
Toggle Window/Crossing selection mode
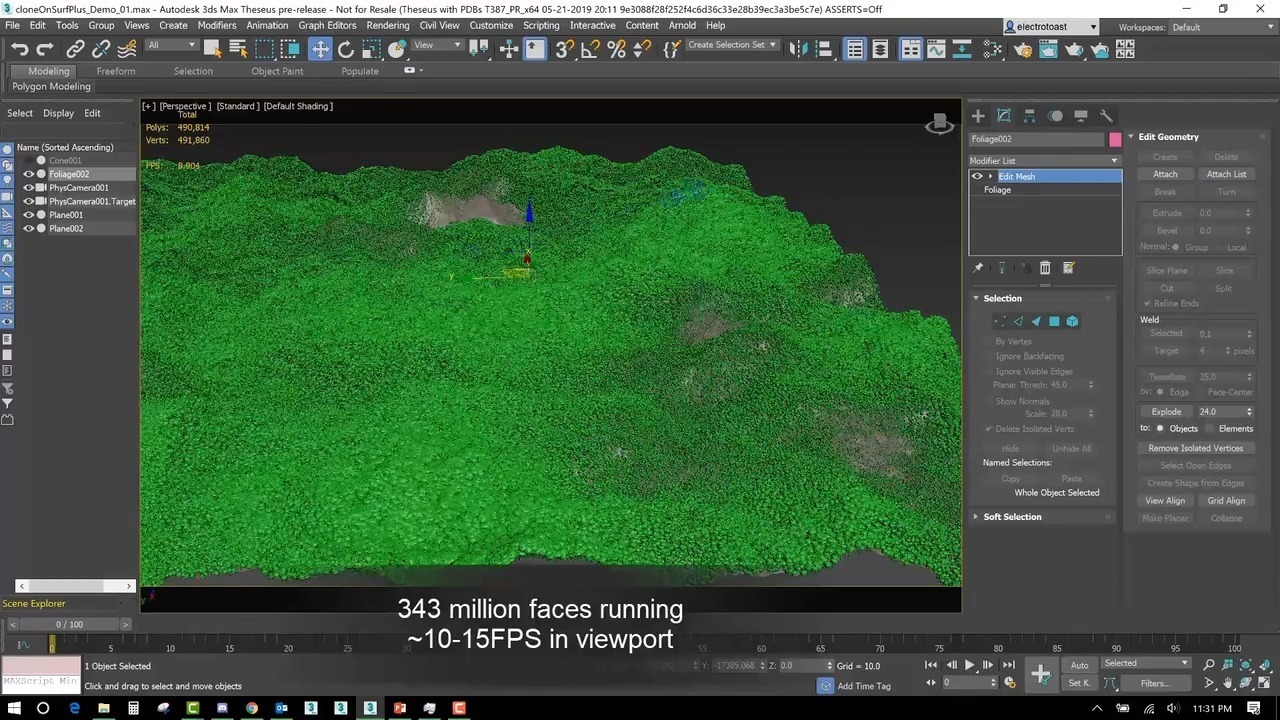pyautogui.click(x=290, y=48)
